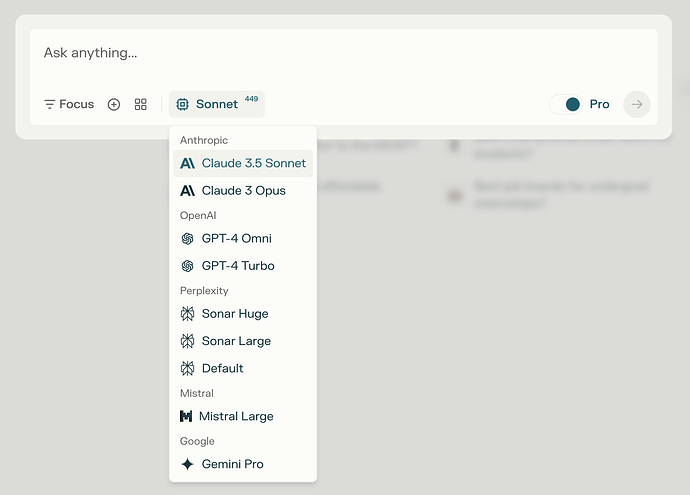The height and width of the screenshot is (495, 690).
Task: Click the Gemini sparkle icon
Action: point(187,464)
